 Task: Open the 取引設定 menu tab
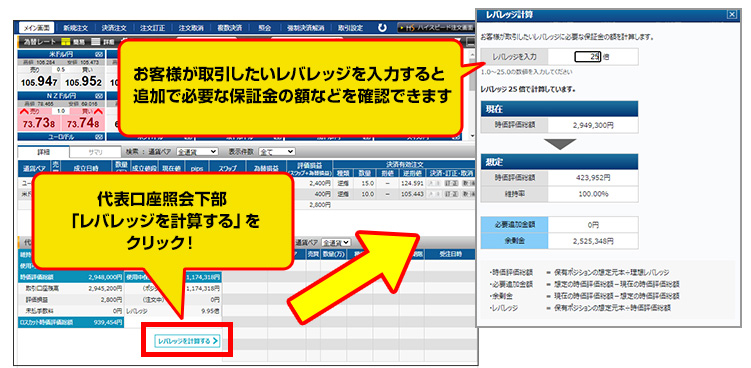350,28
